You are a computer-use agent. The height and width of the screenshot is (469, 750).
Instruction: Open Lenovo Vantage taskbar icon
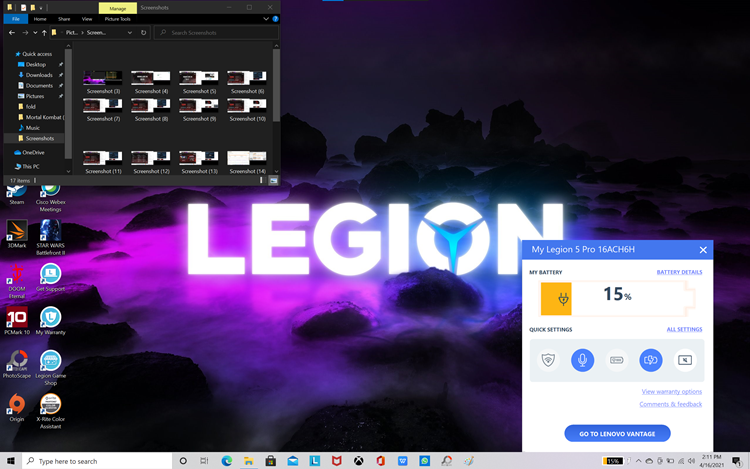tap(314, 461)
